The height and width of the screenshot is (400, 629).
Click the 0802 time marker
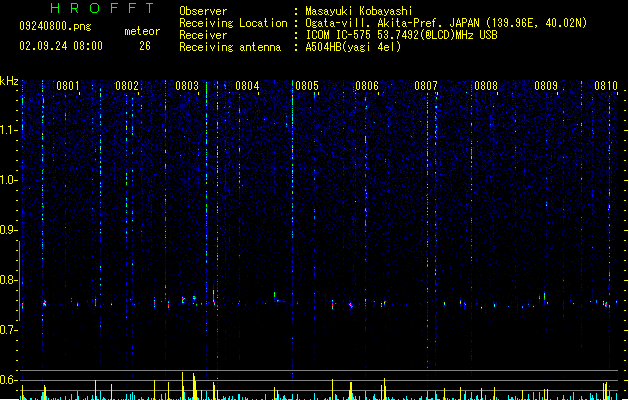click(x=127, y=86)
